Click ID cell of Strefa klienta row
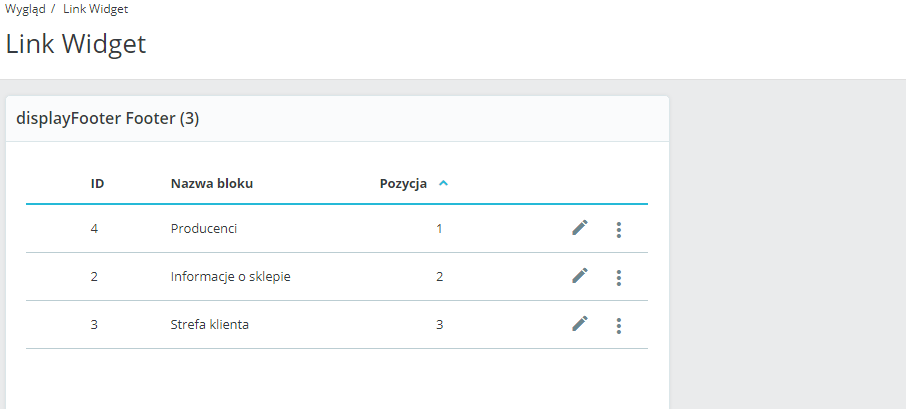 point(94,325)
